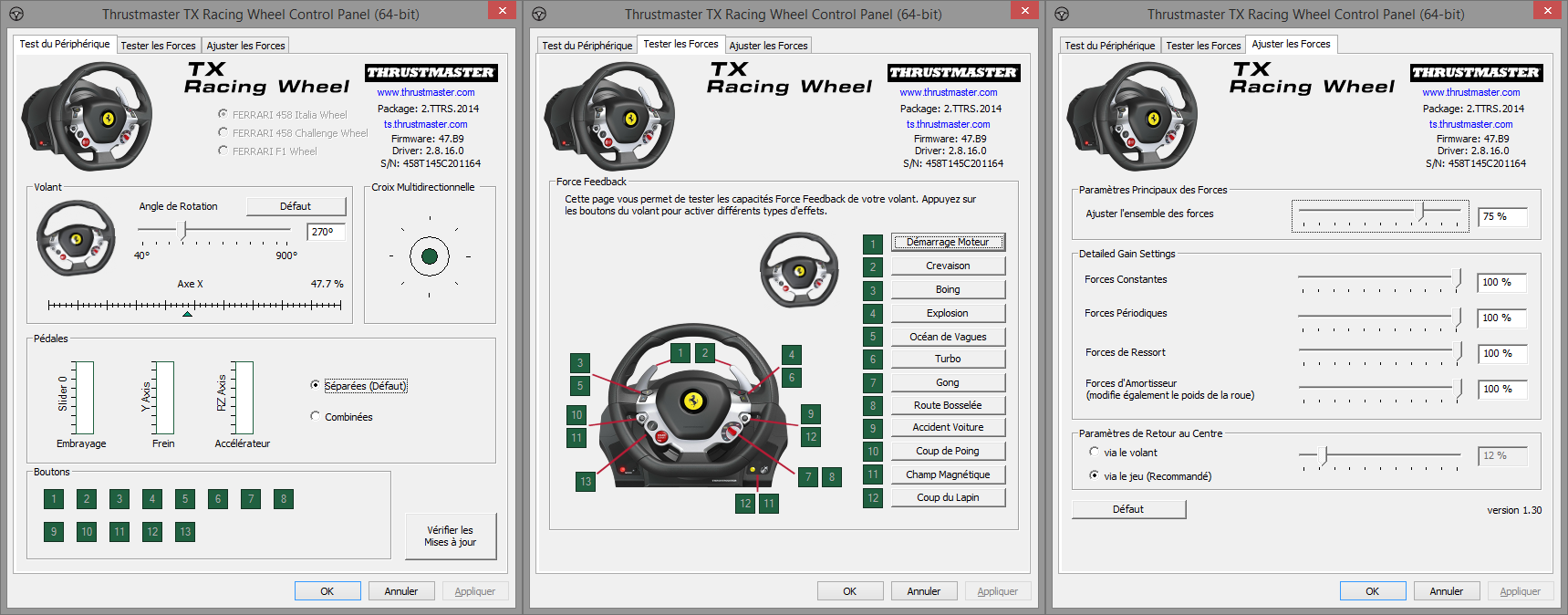The image size is (1568, 615).
Task: Switch to Test du Périphérique tab in middle window
Action: [x=587, y=46]
